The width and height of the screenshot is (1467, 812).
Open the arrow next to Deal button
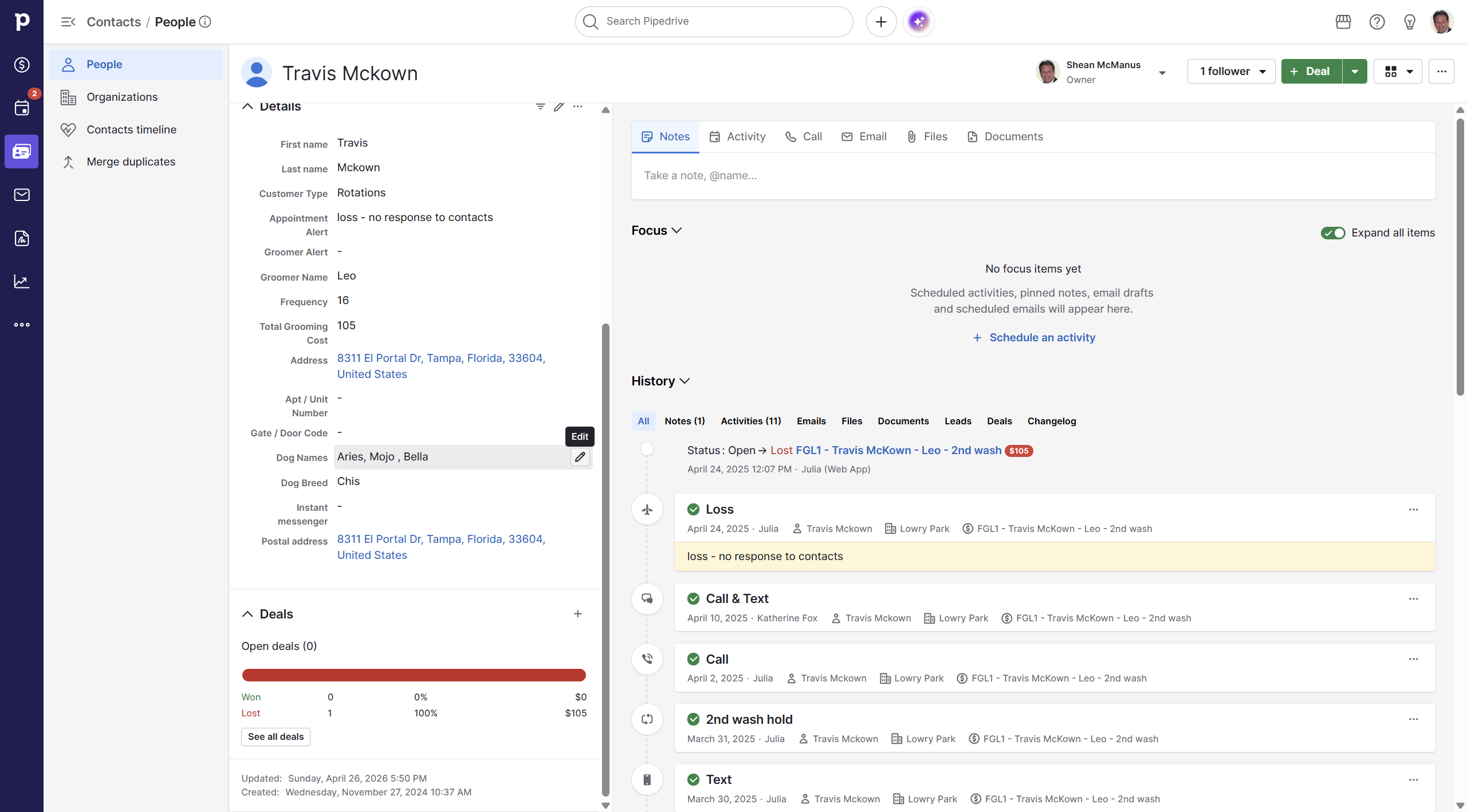click(1354, 72)
